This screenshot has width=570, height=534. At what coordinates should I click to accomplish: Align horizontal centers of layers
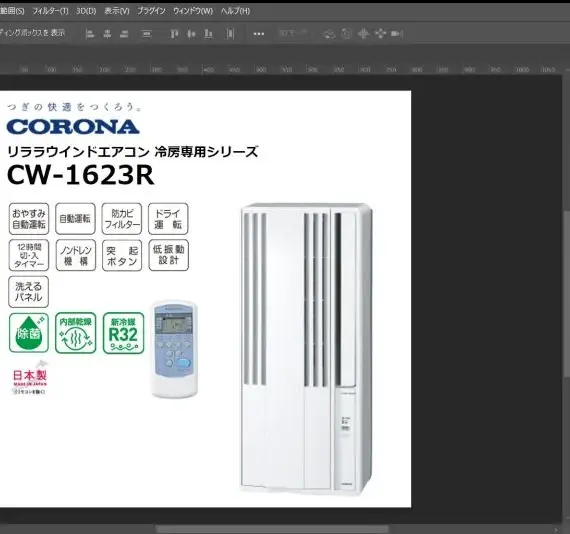pyautogui.click(x=107, y=34)
